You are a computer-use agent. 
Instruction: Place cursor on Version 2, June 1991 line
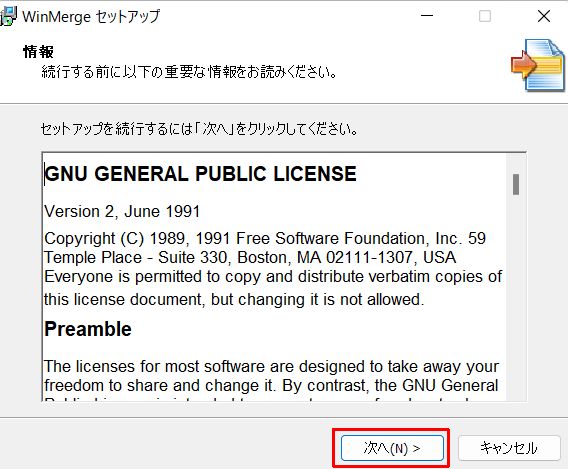point(122,212)
